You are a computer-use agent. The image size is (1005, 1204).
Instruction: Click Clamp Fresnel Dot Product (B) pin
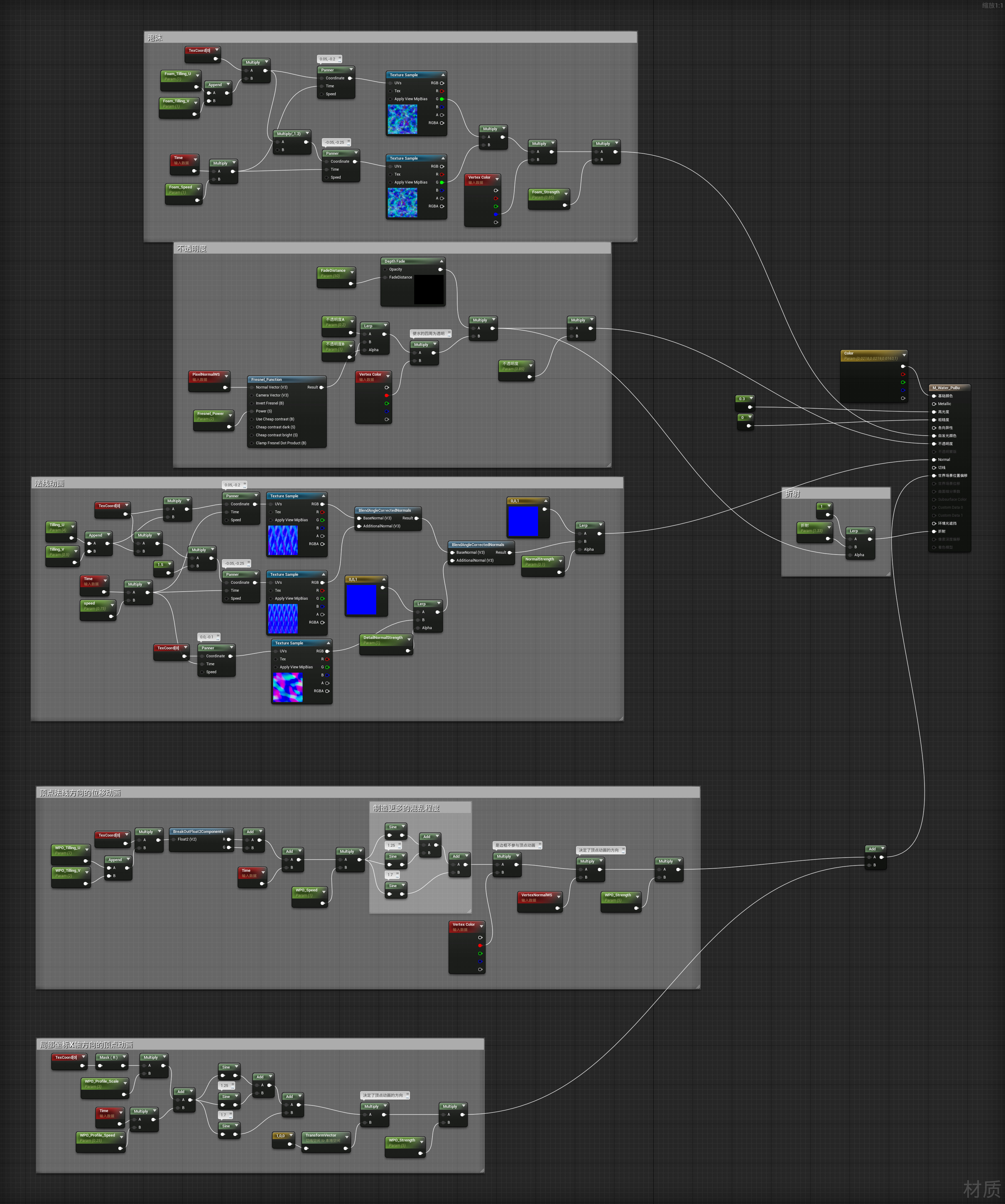pyautogui.click(x=252, y=443)
